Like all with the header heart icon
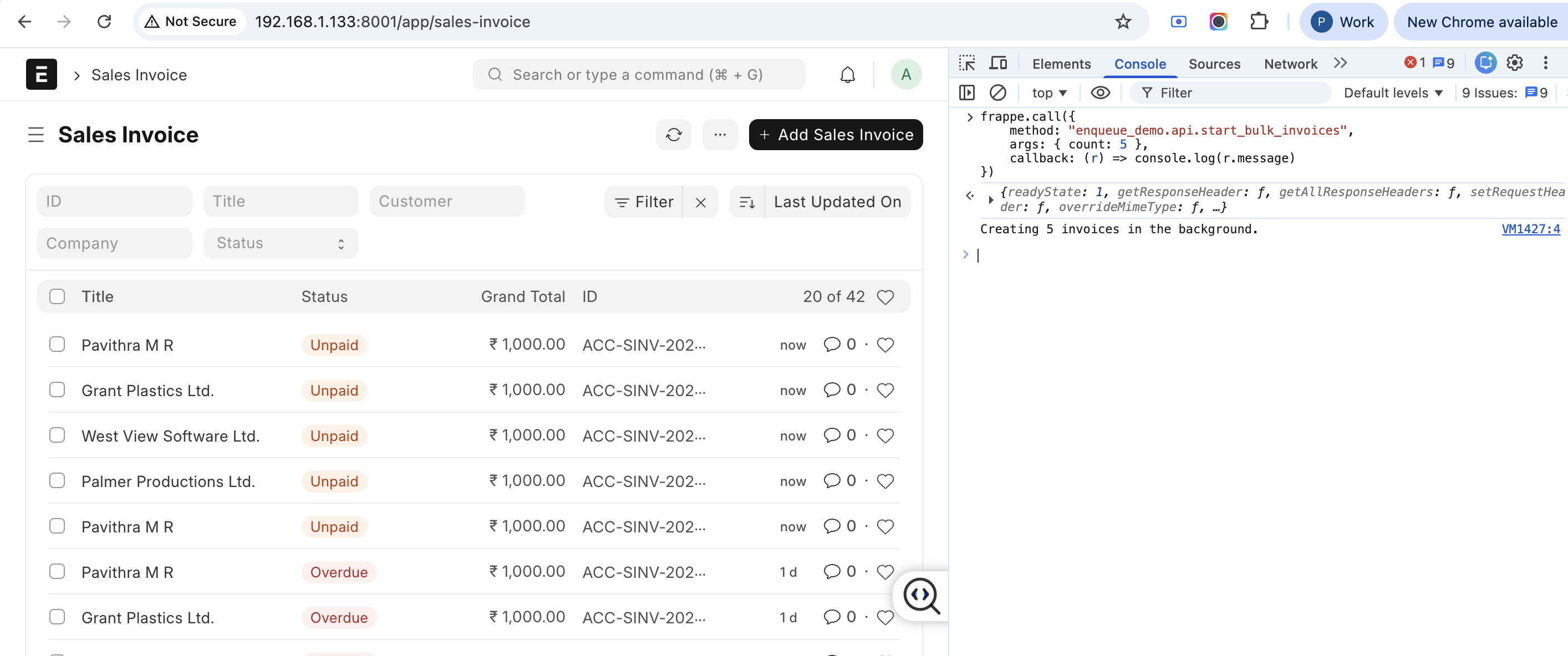This screenshot has width=1568, height=656. click(x=885, y=297)
